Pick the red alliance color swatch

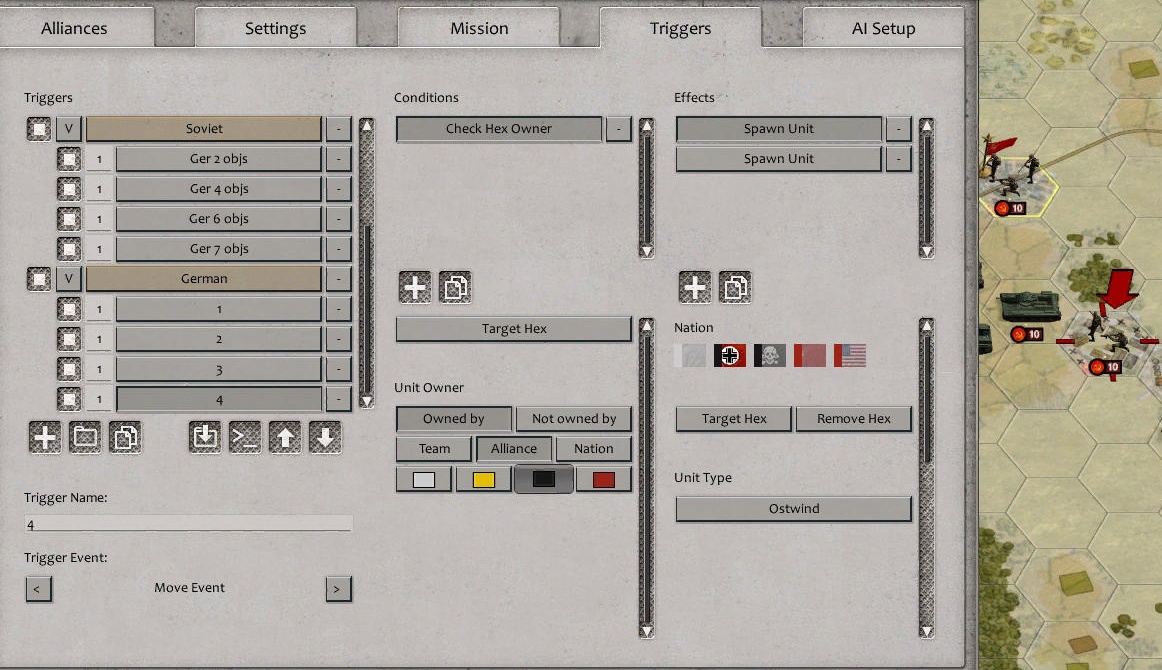tap(604, 480)
